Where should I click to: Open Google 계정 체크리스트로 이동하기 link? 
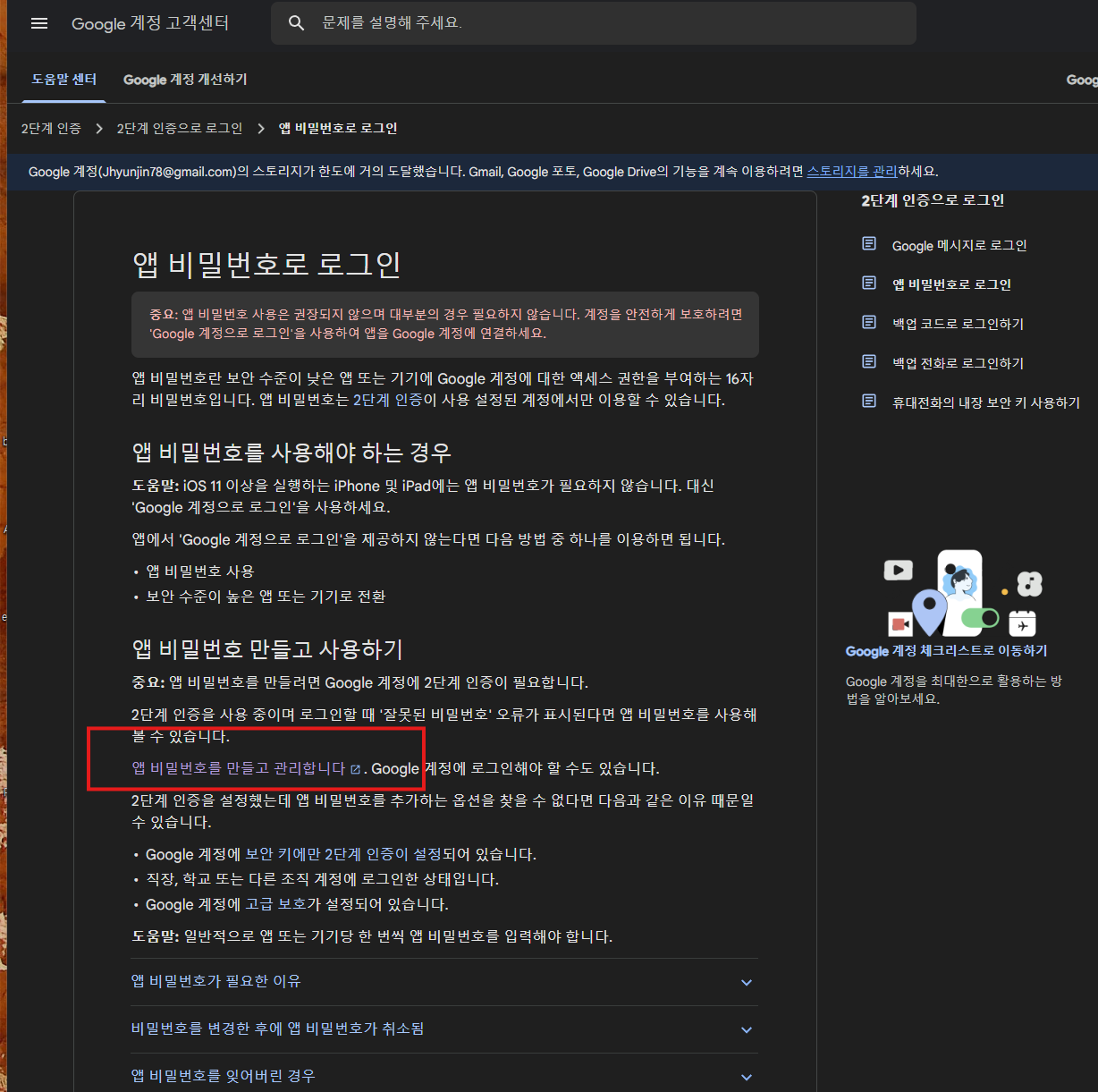[x=946, y=651]
